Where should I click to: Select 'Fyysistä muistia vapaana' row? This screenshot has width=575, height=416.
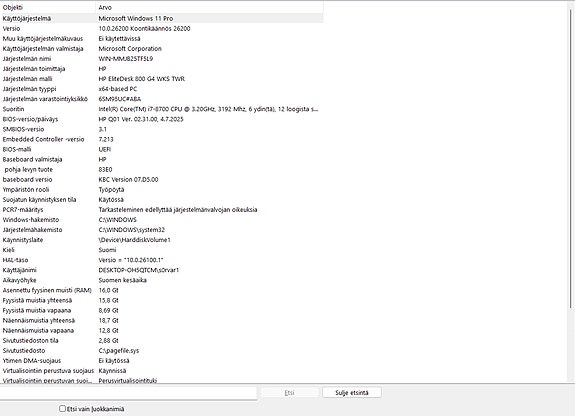(37, 310)
